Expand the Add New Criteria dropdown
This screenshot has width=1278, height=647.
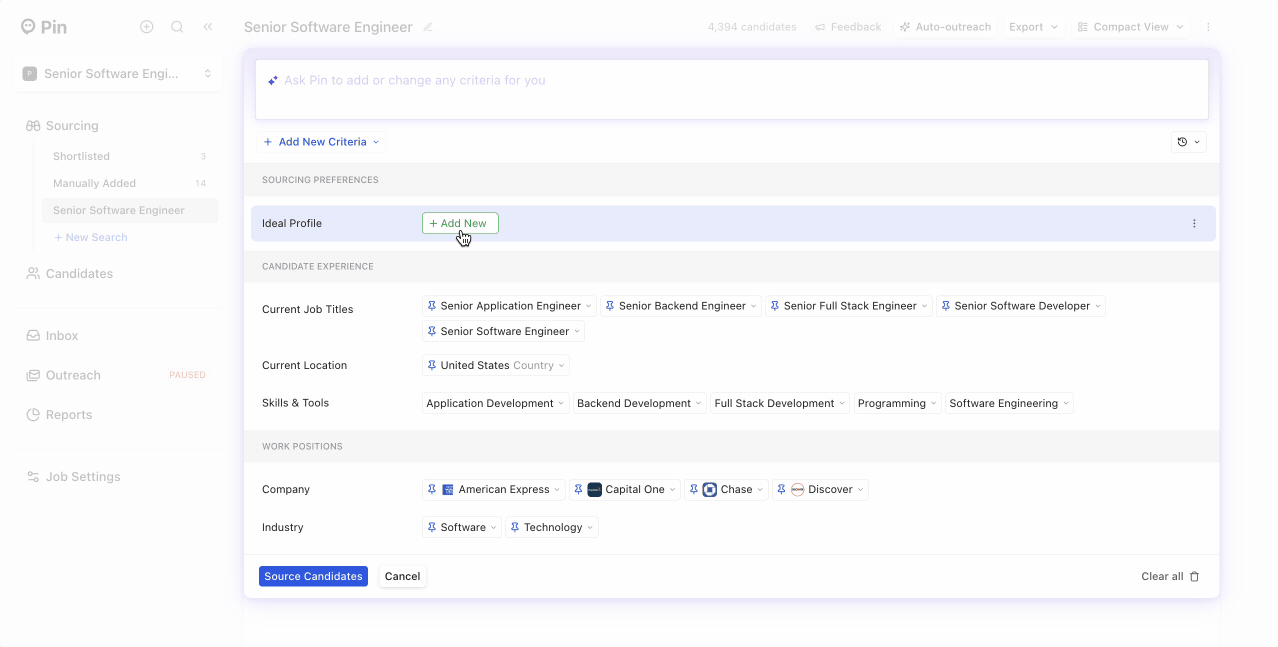321,142
